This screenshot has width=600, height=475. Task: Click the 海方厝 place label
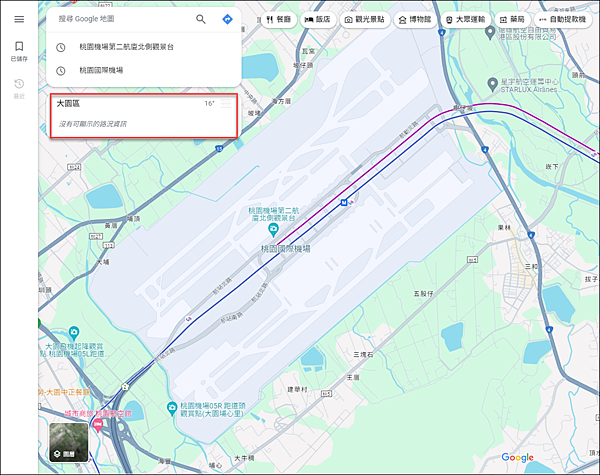[281, 101]
